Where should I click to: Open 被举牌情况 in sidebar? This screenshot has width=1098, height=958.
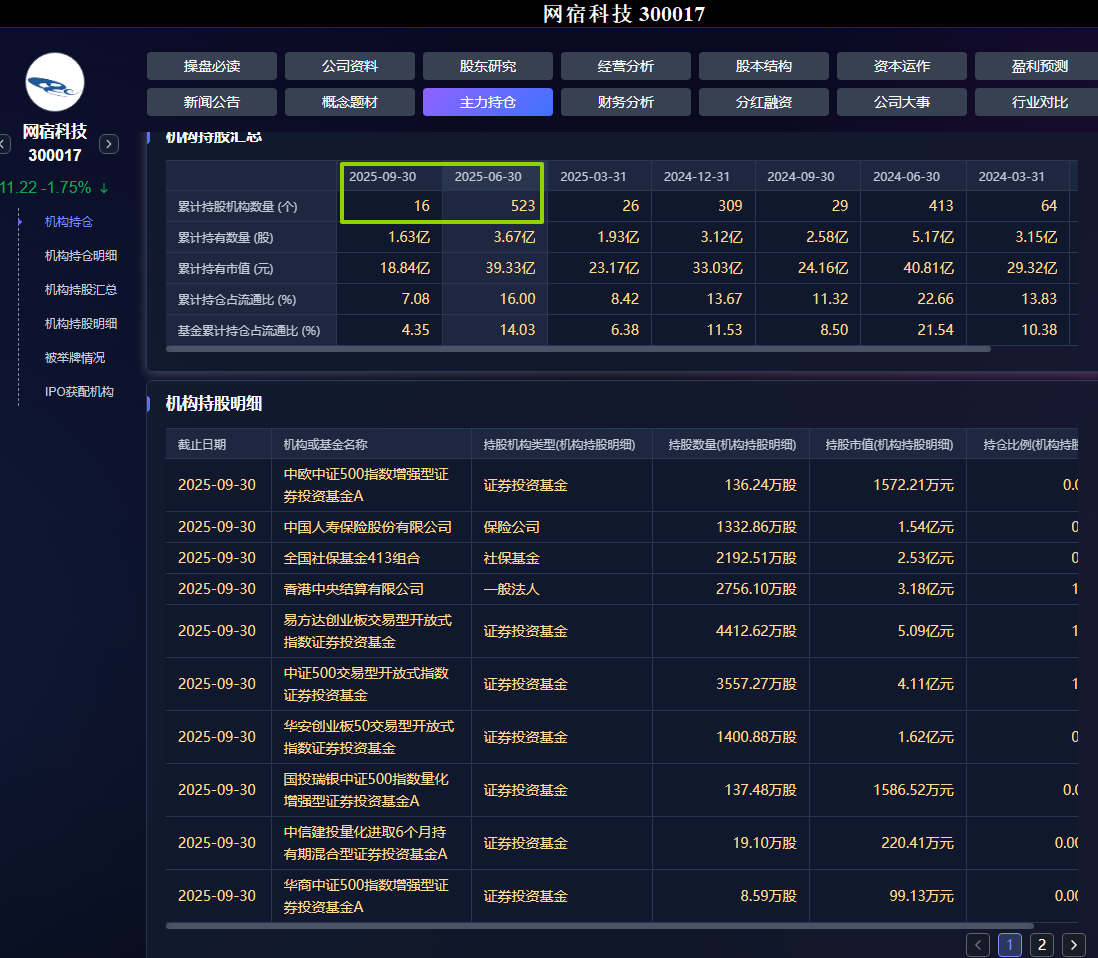[x=75, y=358]
